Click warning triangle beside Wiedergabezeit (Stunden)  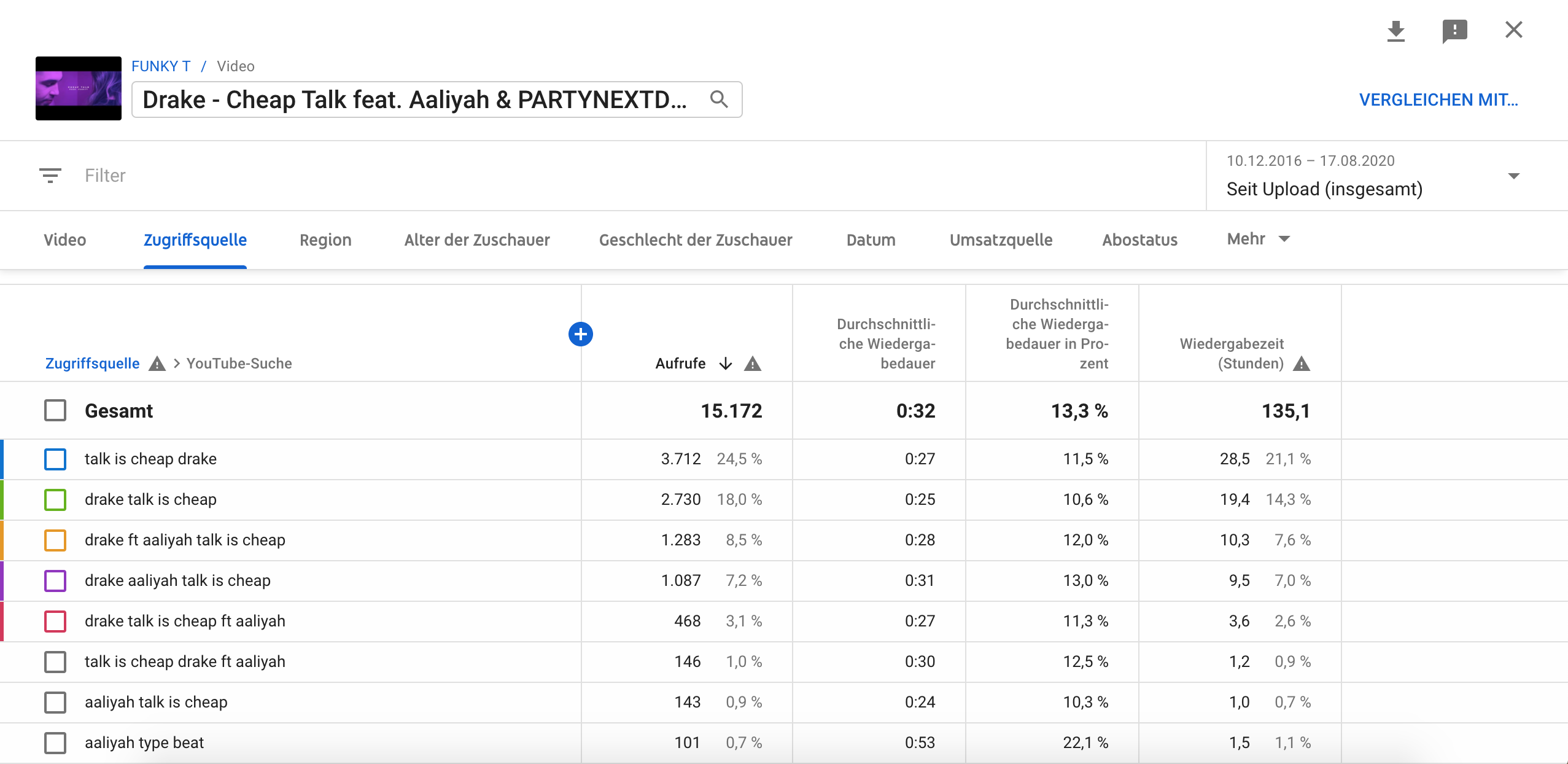(x=1301, y=364)
